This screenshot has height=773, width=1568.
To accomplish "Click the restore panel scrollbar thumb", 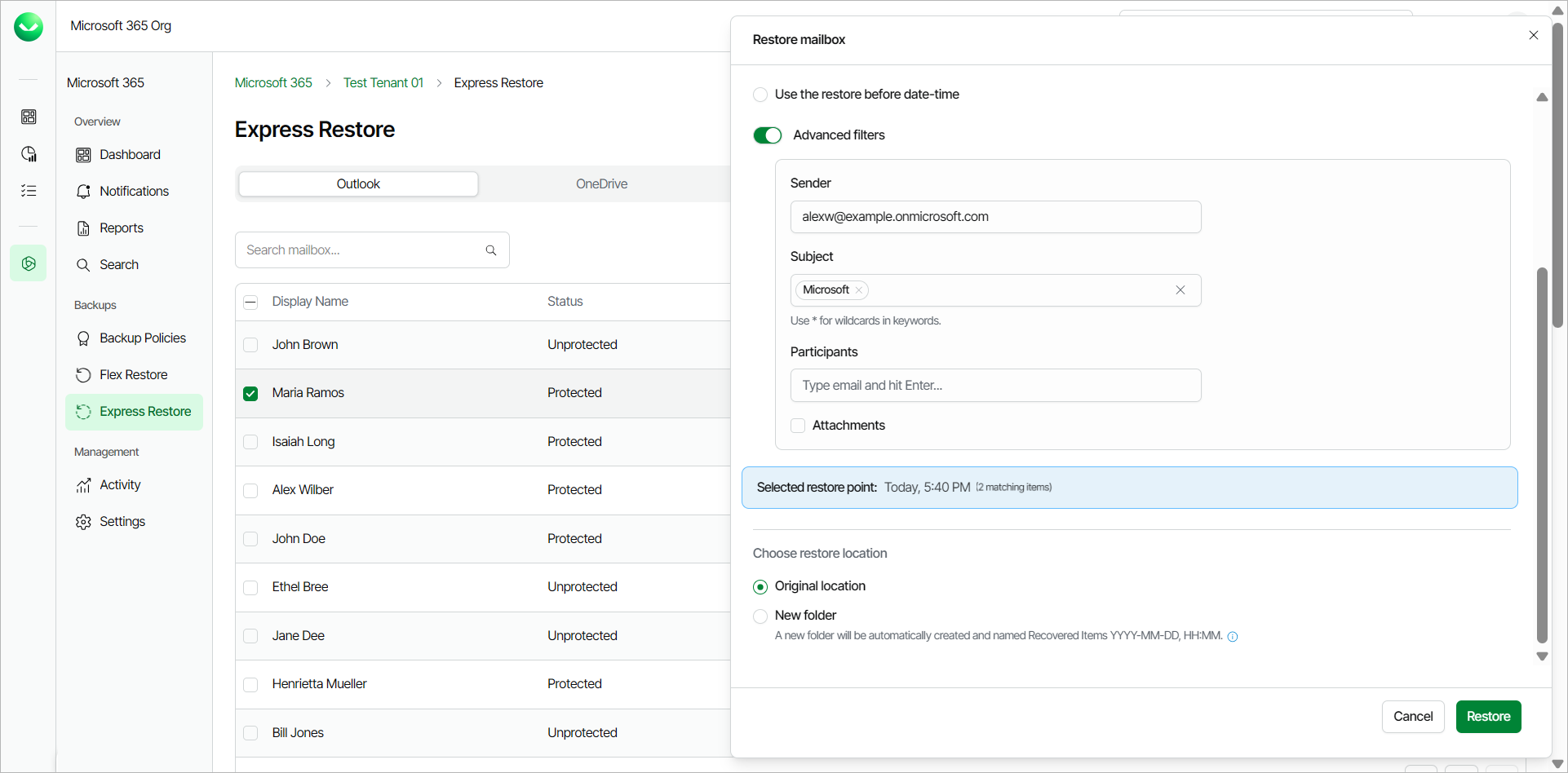I will [x=1542, y=455].
